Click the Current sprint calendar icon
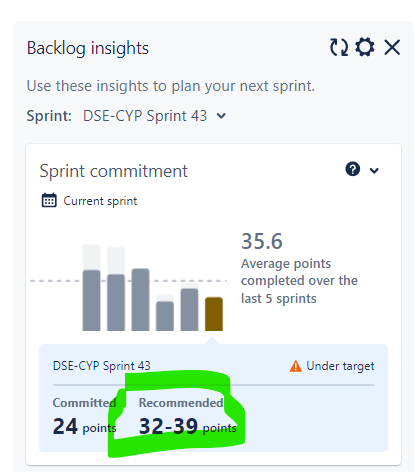The image size is (418, 472). point(49,200)
